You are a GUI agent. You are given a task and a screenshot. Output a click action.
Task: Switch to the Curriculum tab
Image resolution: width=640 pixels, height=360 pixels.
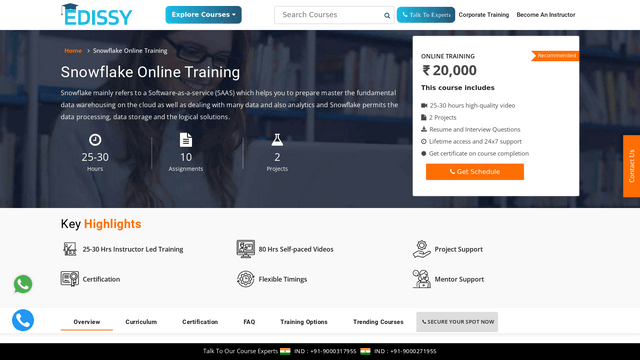141,322
